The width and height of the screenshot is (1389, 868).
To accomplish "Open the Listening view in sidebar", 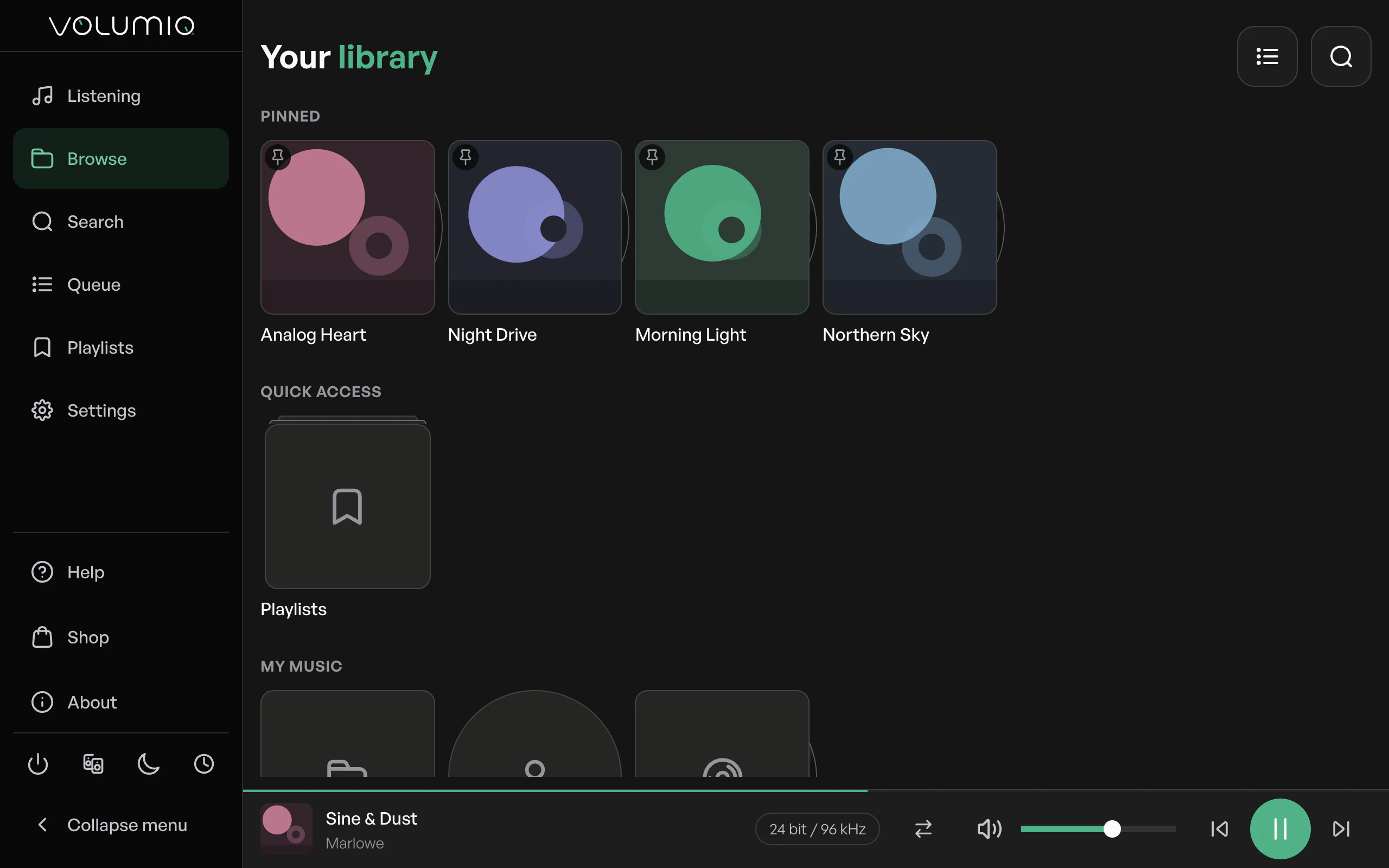I will click(x=120, y=96).
